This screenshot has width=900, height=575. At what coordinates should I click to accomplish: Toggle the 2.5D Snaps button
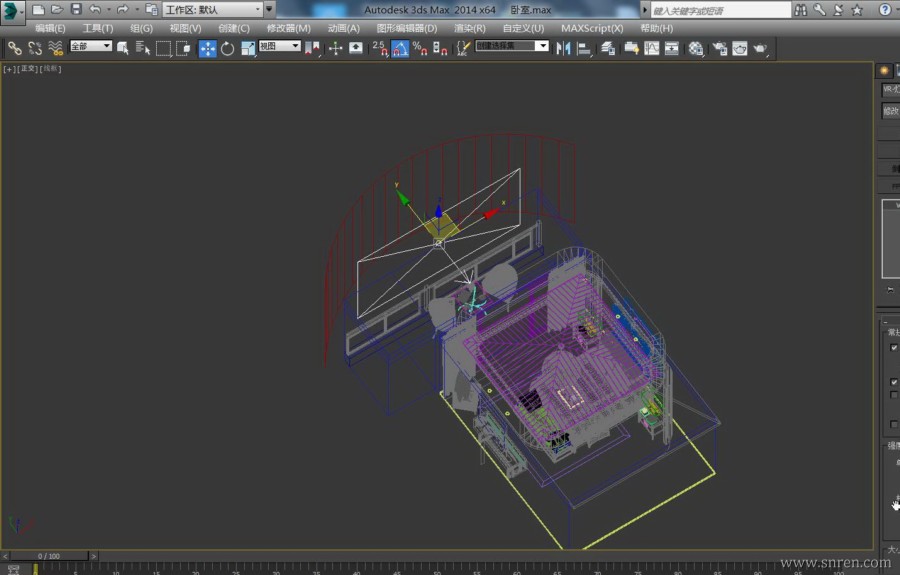pyautogui.click(x=379, y=49)
